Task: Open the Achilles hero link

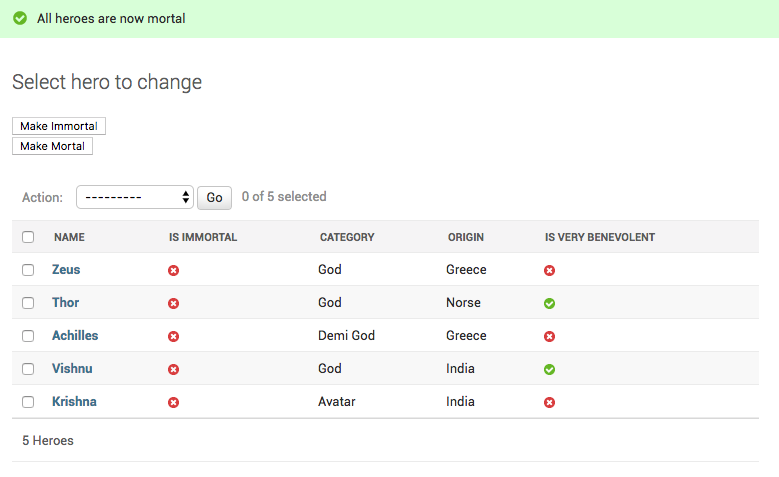Action: [75, 336]
